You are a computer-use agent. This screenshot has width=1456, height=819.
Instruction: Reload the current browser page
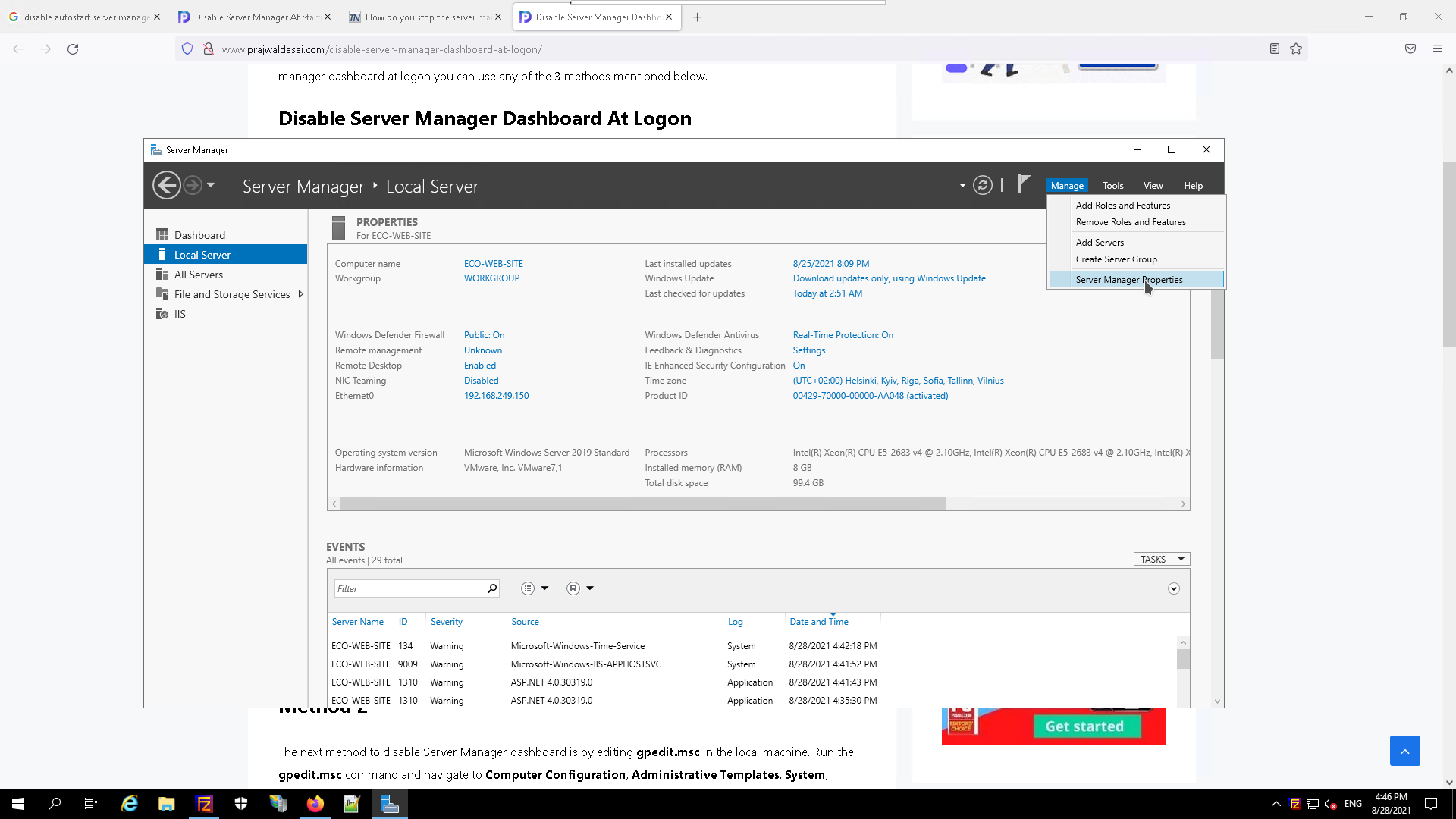pos(73,49)
